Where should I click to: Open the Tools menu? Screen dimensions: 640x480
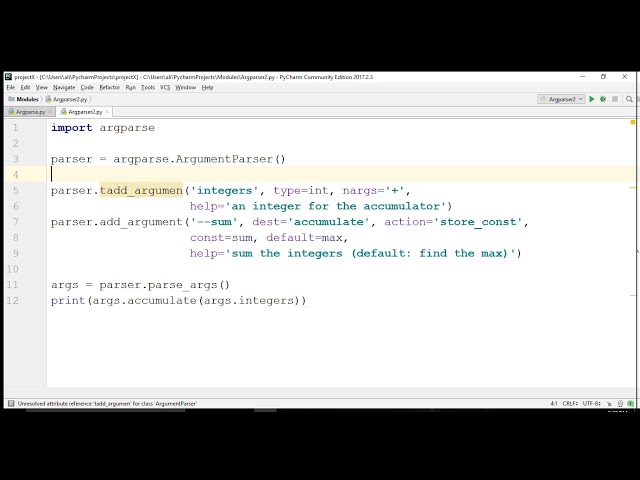148,87
